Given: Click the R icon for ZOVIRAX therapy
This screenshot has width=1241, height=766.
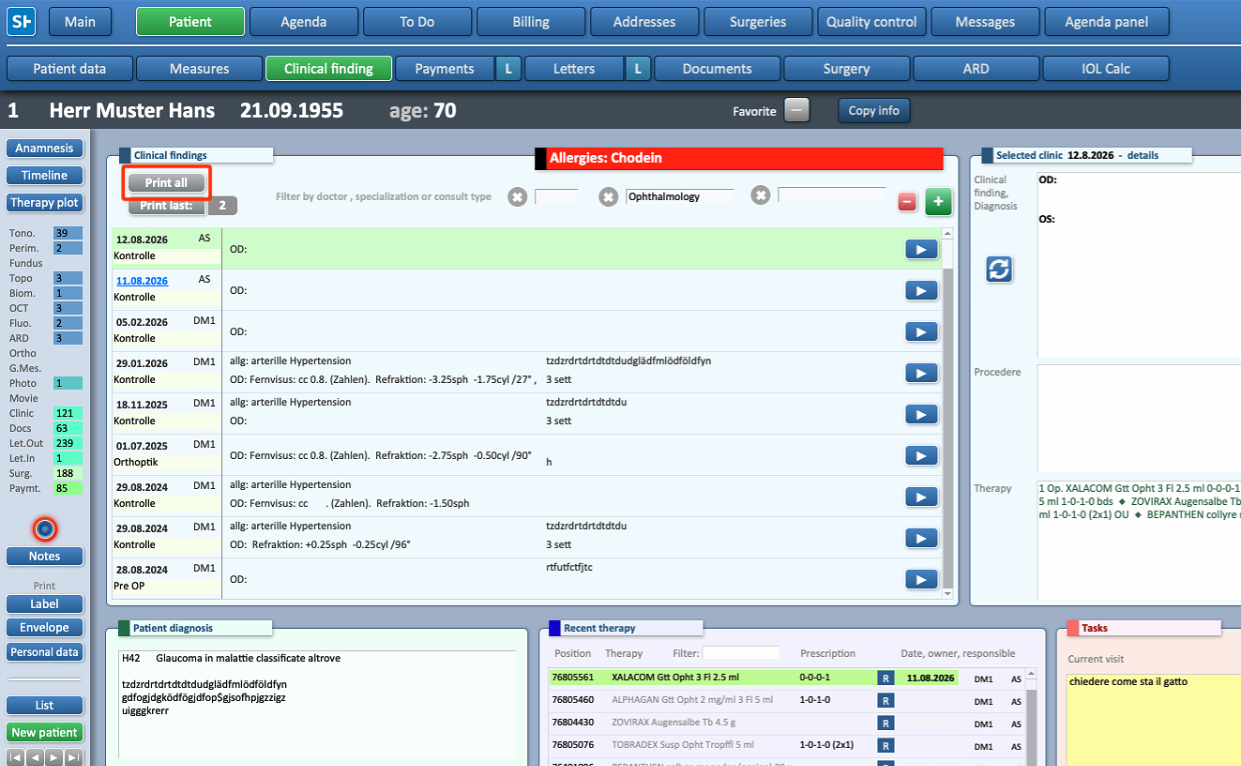Looking at the screenshot, I should tap(885, 722).
